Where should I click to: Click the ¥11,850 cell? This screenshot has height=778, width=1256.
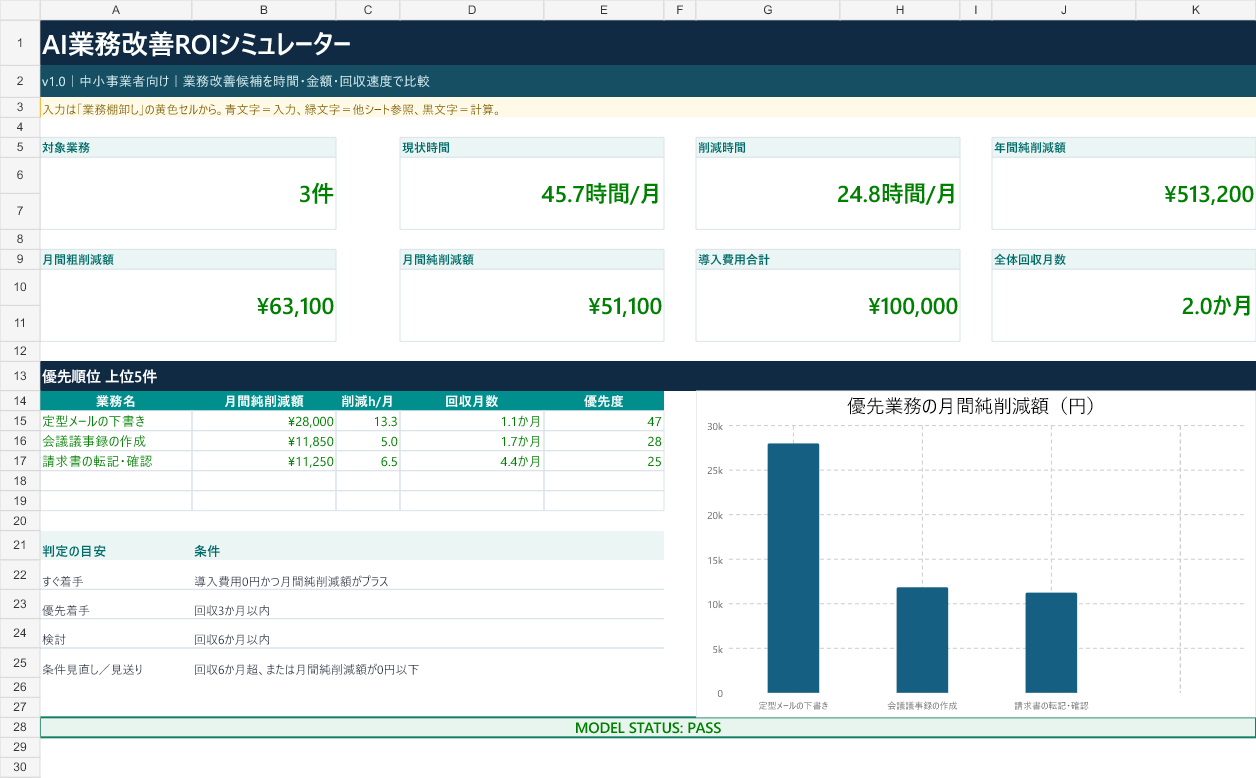pos(264,441)
